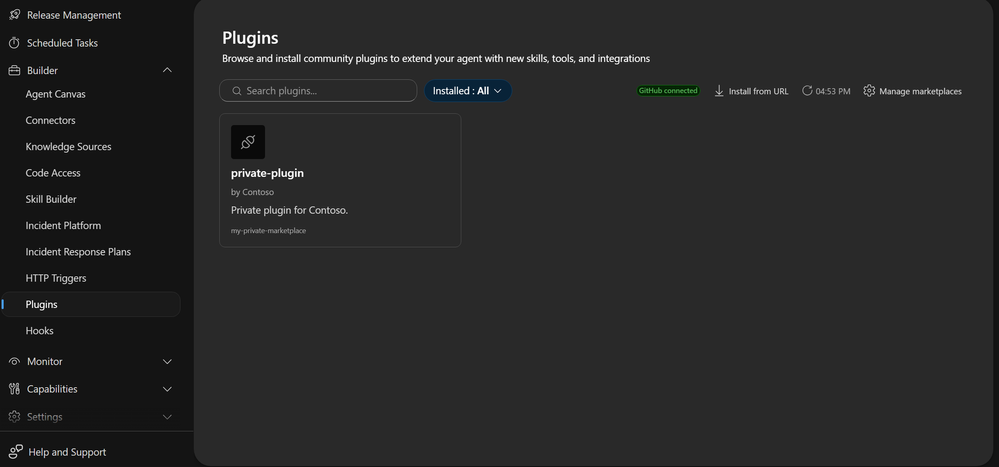Image resolution: width=999 pixels, height=467 pixels.
Task: Click the Browse and install community plugins subtitle
Action: (x=436, y=58)
